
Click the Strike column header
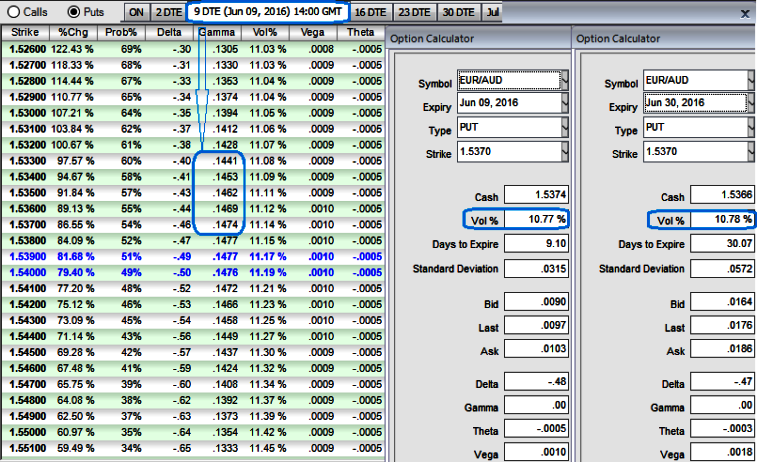pyautogui.click(x=25, y=33)
